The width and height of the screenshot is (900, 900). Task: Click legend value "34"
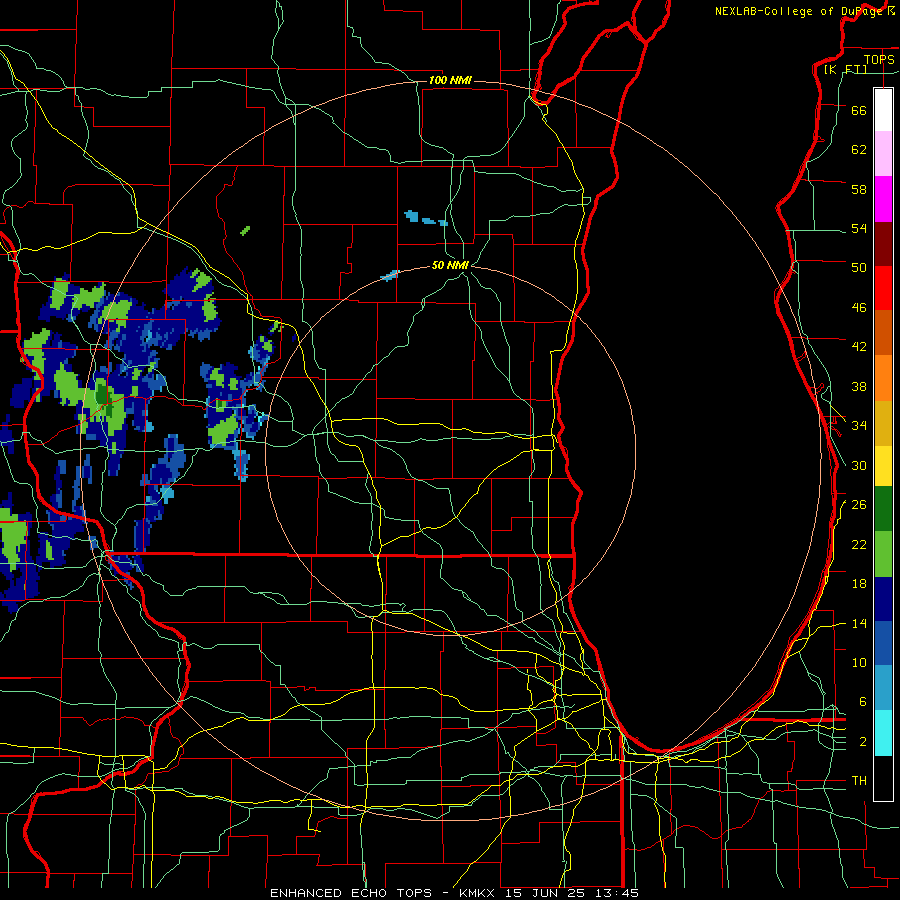point(859,426)
